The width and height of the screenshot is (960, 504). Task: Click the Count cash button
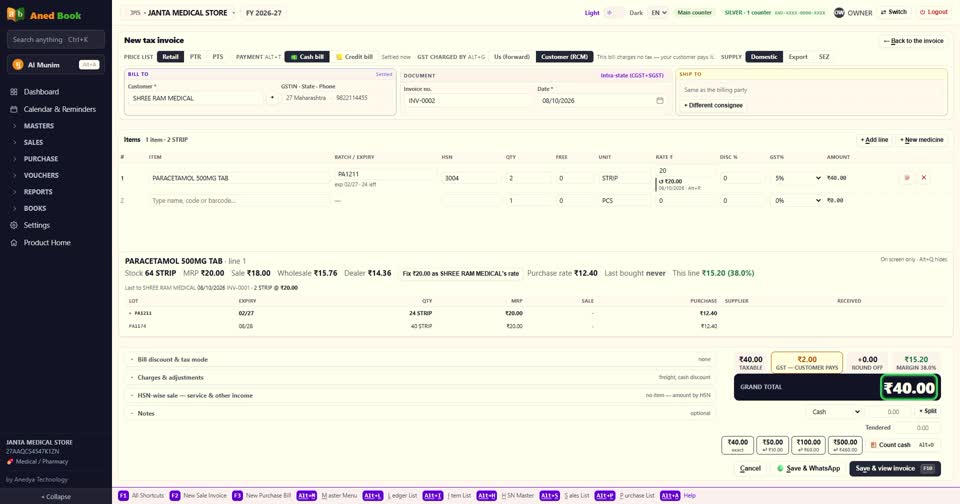[901, 445]
